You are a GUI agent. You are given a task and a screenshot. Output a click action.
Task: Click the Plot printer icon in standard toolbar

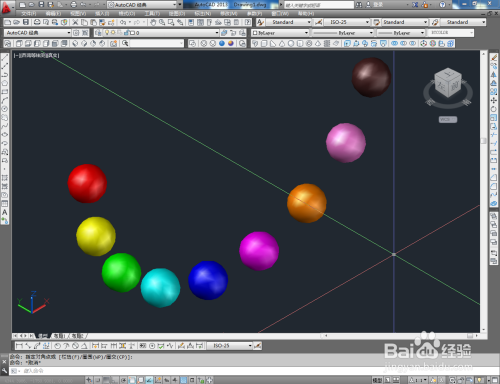point(37,22)
